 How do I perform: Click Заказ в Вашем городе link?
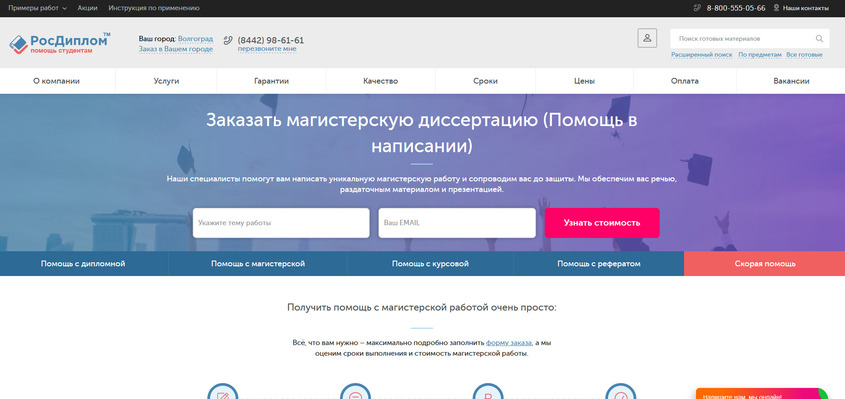[176, 49]
